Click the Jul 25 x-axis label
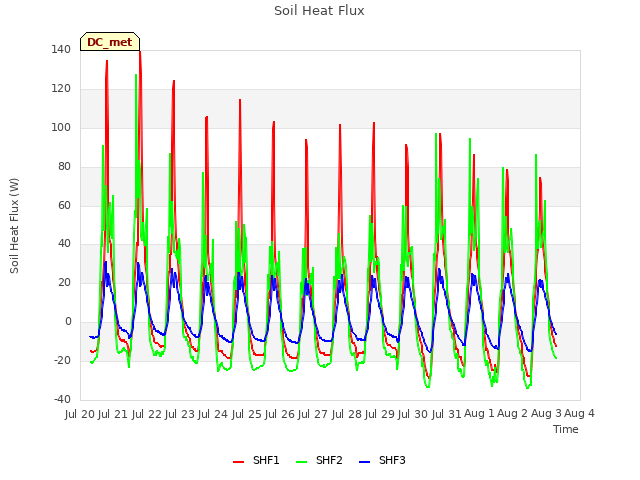The image size is (640, 480). [246, 414]
